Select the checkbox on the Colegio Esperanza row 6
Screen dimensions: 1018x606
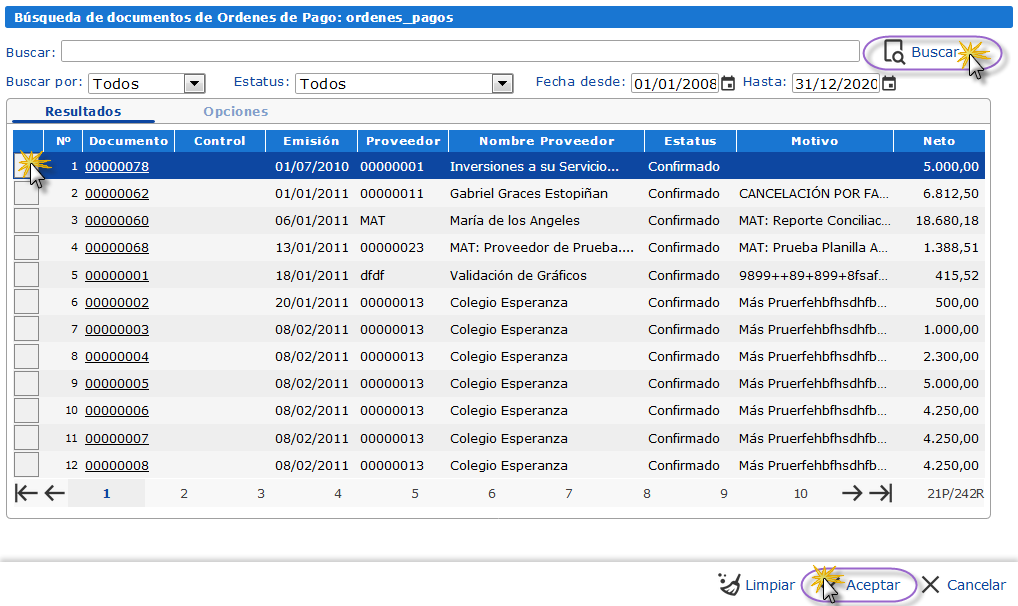(x=27, y=301)
